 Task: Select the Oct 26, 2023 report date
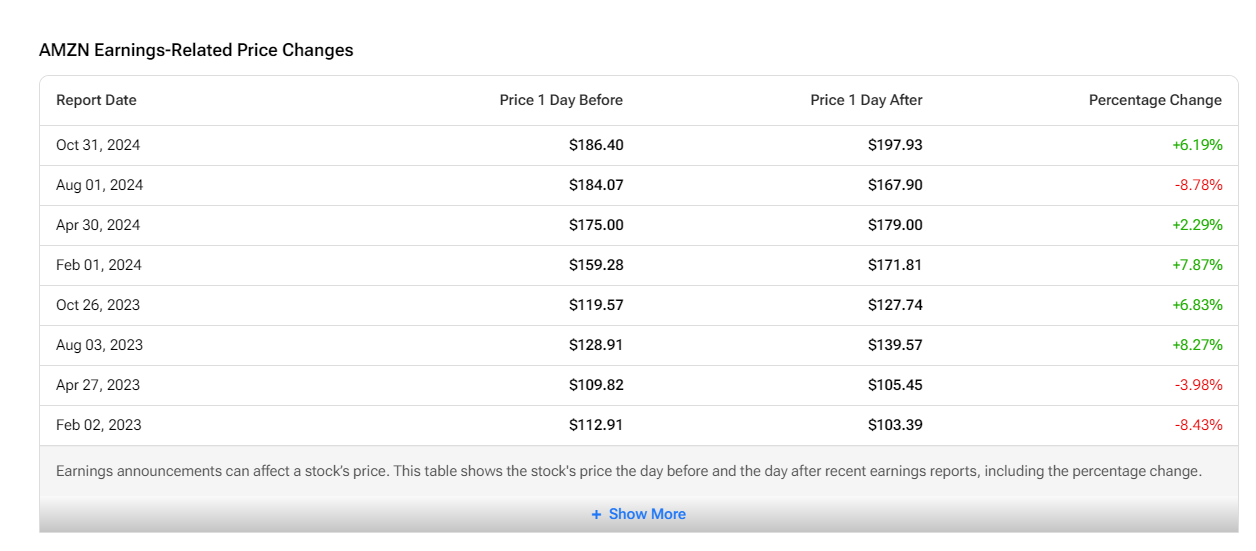click(98, 305)
